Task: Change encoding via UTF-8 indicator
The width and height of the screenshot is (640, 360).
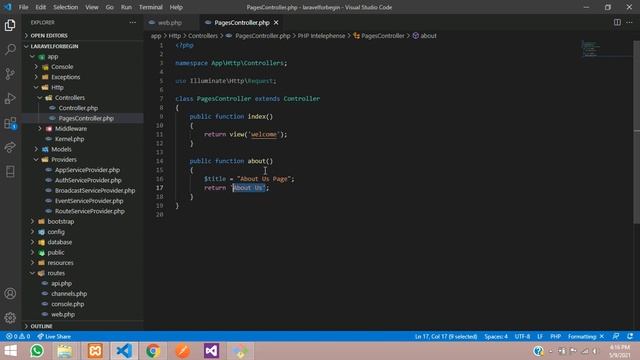Action: click(x=522, y=336)
